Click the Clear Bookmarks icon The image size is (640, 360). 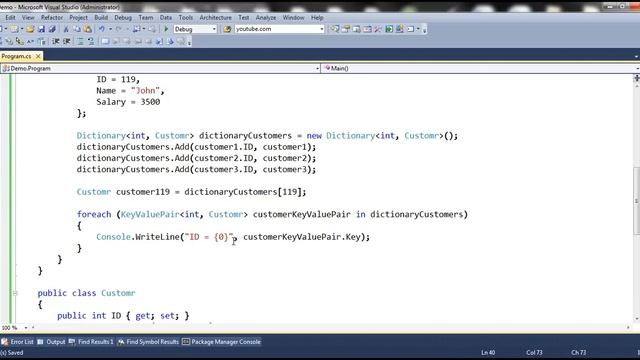181,41
